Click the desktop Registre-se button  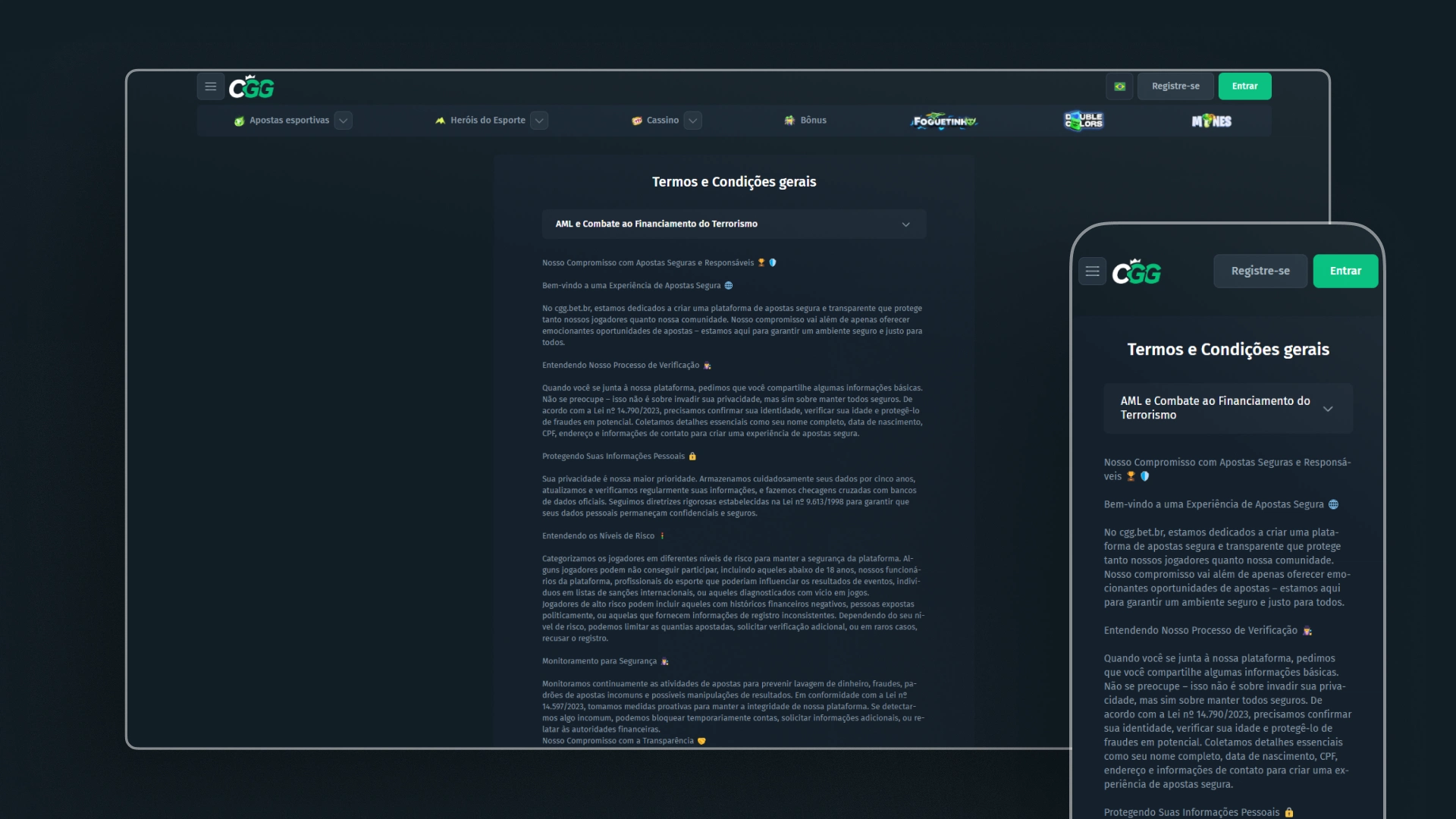click(x=1175, y=86)
